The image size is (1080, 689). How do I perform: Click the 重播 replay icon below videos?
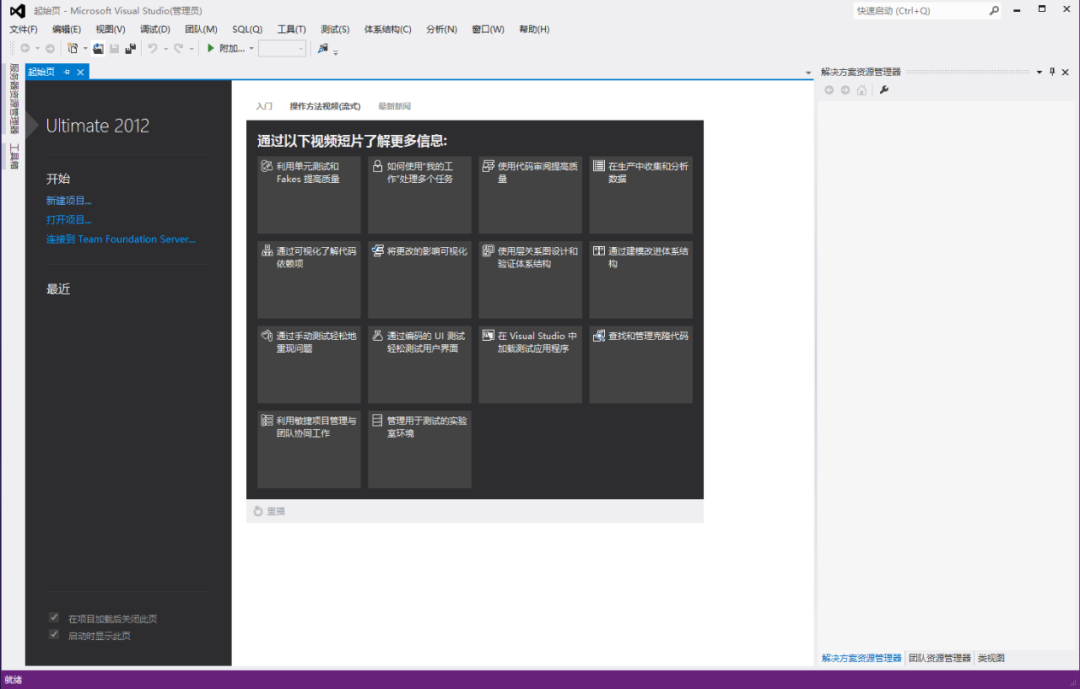[x=258, y=511]
